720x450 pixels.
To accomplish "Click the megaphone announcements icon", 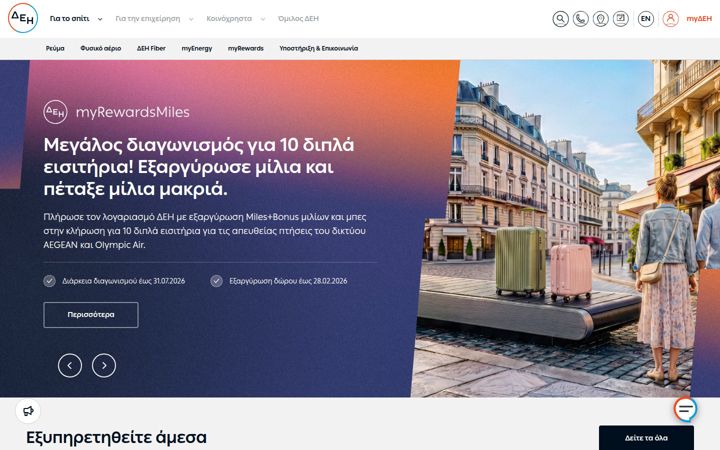I will tap(28, 411).
